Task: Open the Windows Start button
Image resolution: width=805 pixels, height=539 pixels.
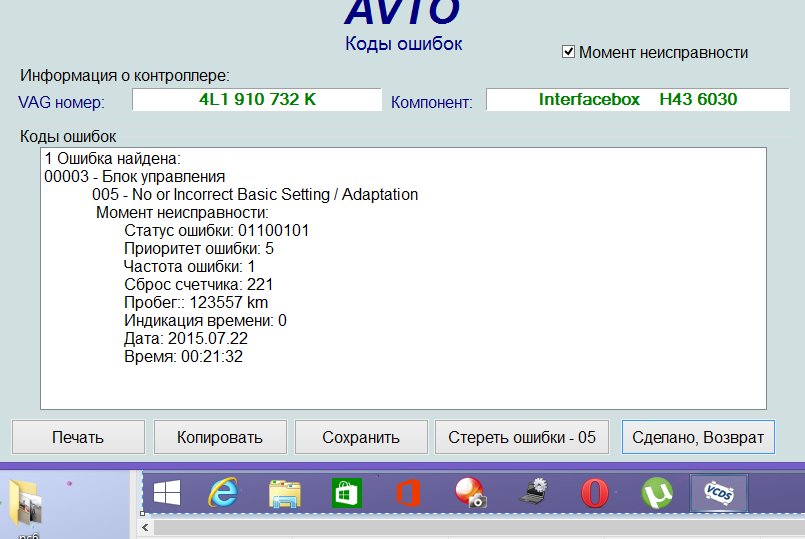Action: point(167,493)
